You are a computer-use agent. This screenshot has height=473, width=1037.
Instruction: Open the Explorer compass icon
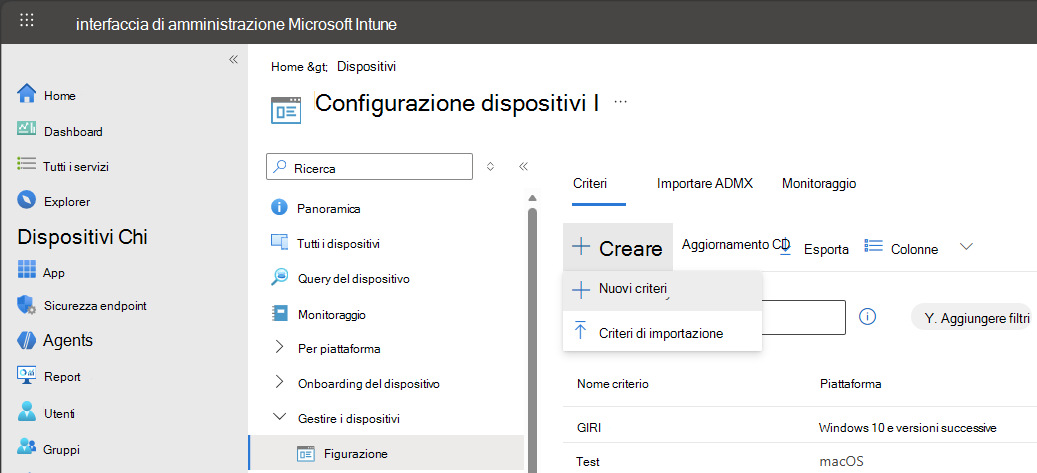(x=27, y=201)
